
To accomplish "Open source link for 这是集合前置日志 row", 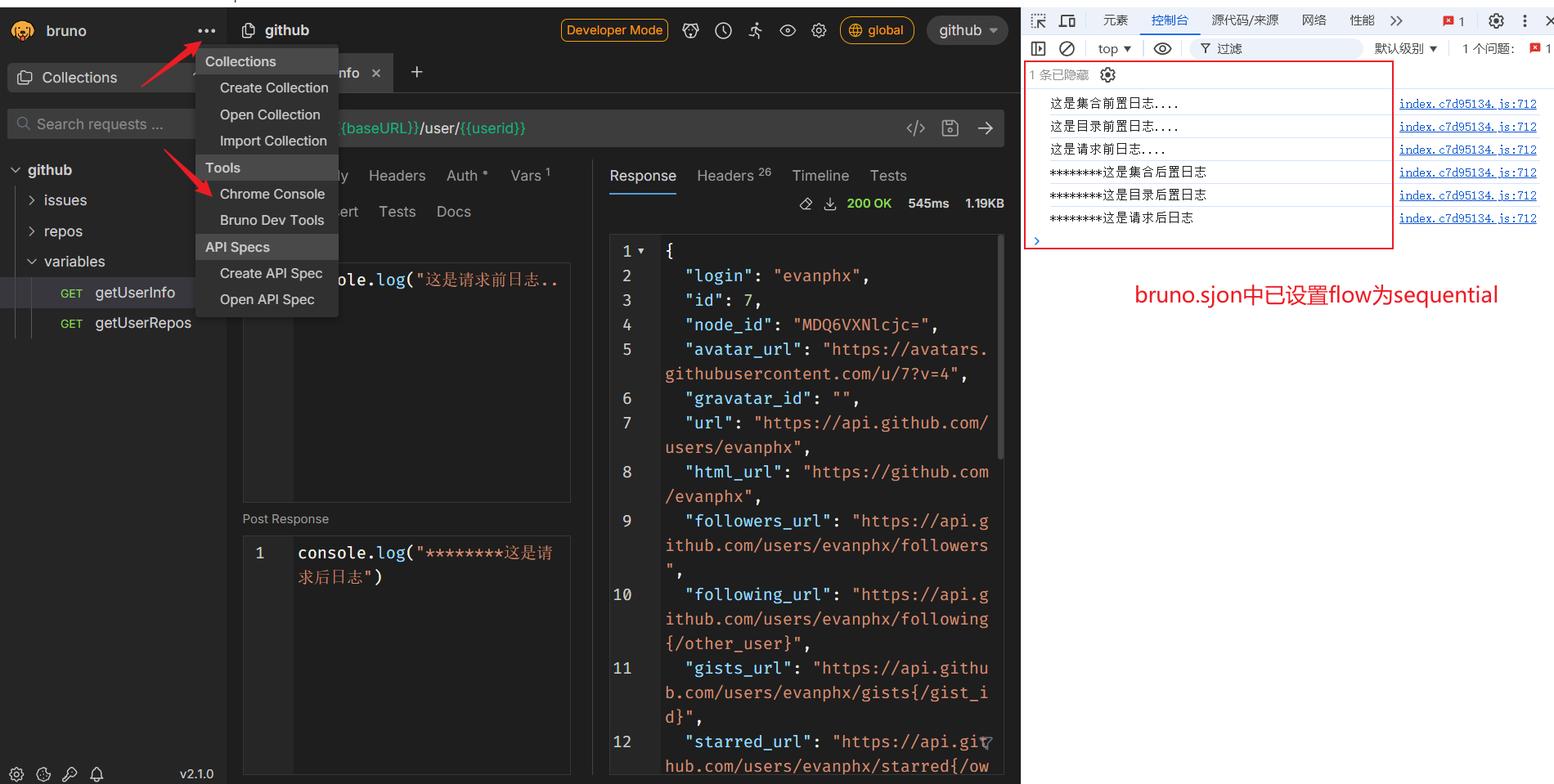I will pos(1467,104).
